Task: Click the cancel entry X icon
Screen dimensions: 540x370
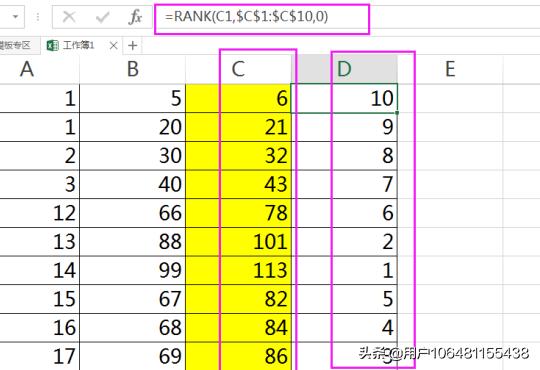Action: [69, 17]
